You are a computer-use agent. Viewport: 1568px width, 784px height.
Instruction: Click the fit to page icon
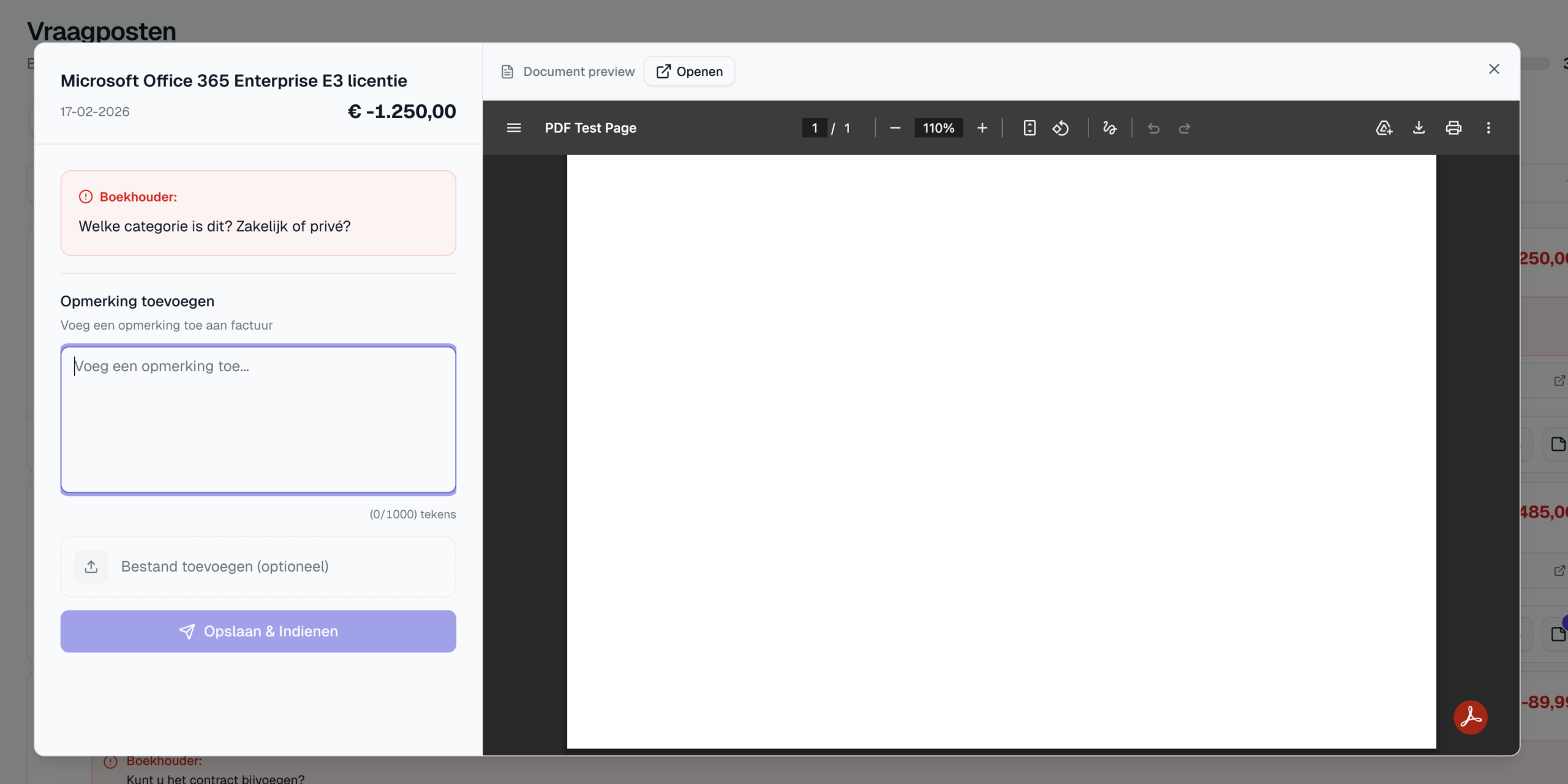(1029, 128)
